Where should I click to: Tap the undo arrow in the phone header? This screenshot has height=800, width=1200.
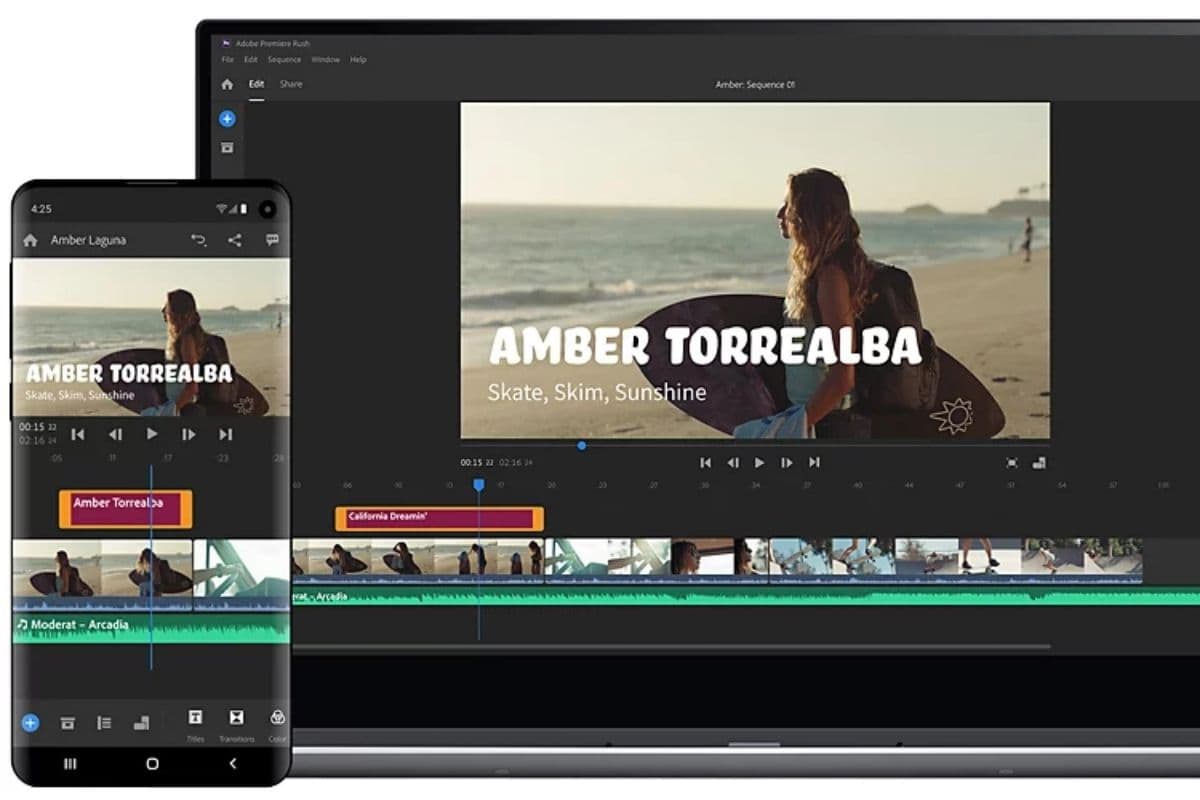tap(198, 240)
